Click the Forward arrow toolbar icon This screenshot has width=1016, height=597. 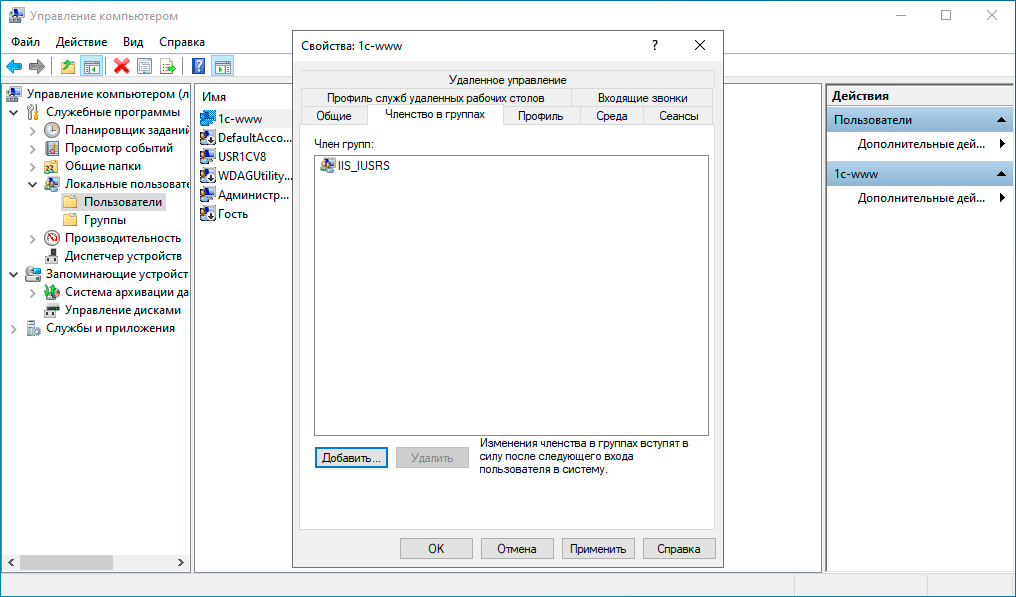[37, 66]
